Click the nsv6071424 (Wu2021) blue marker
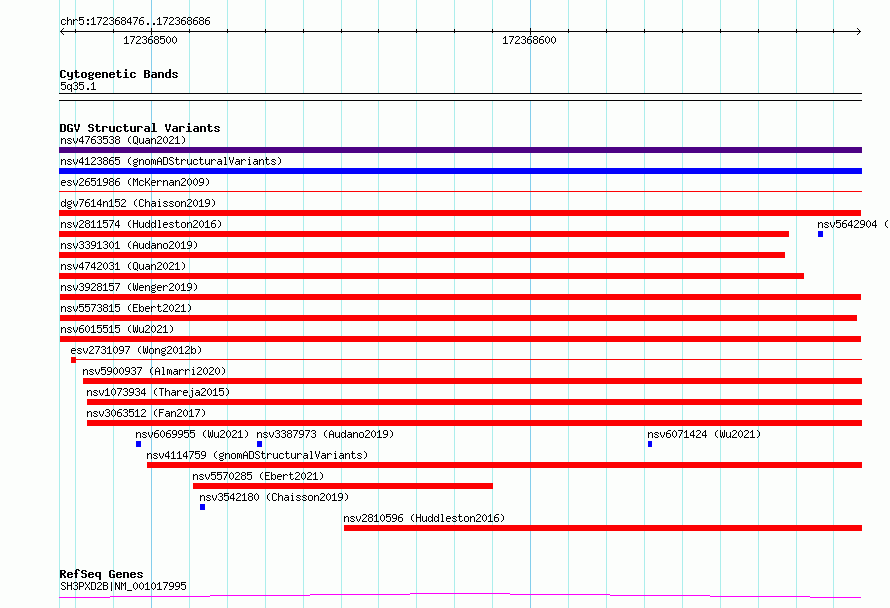 (x=650, y=444)
